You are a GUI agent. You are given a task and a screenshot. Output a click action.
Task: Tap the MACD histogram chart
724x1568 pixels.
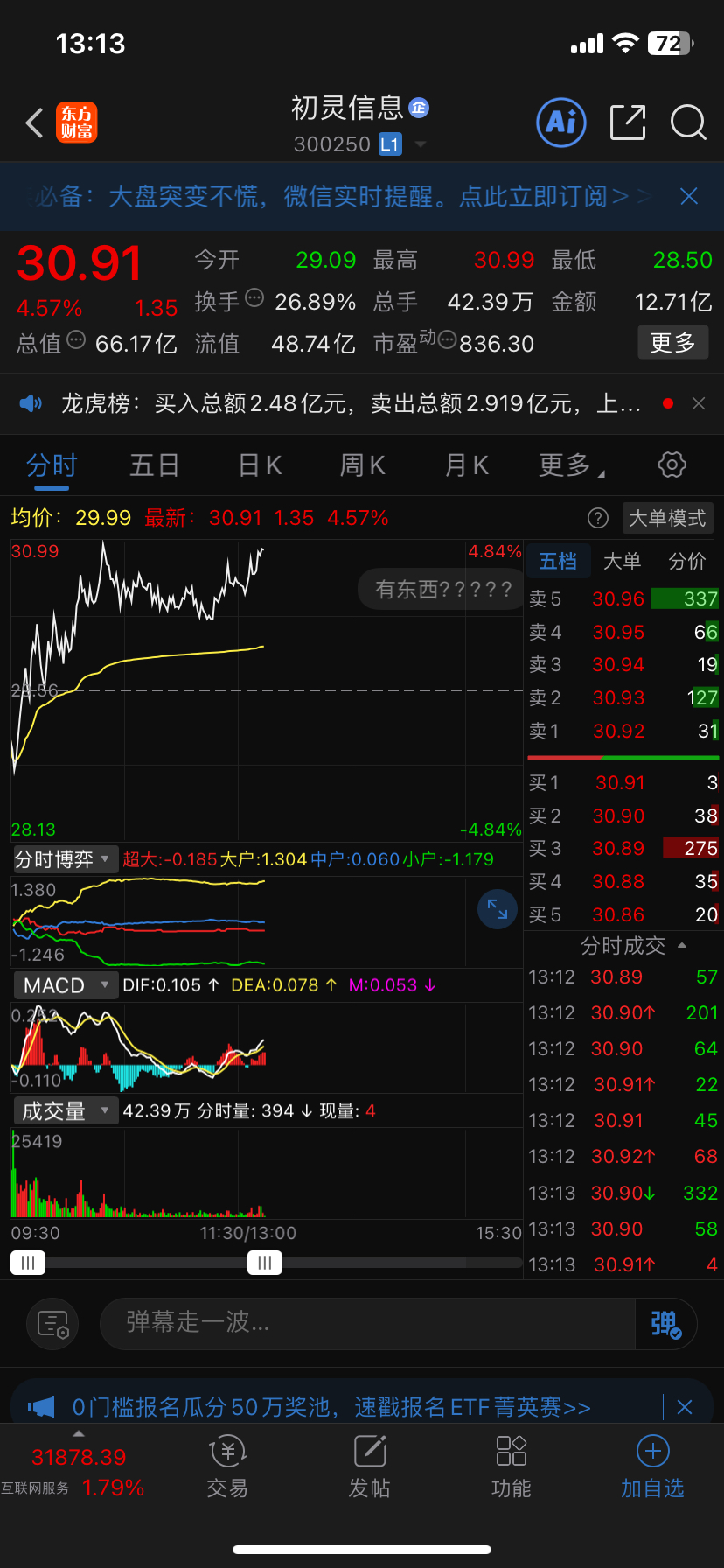pos(267,1048)
